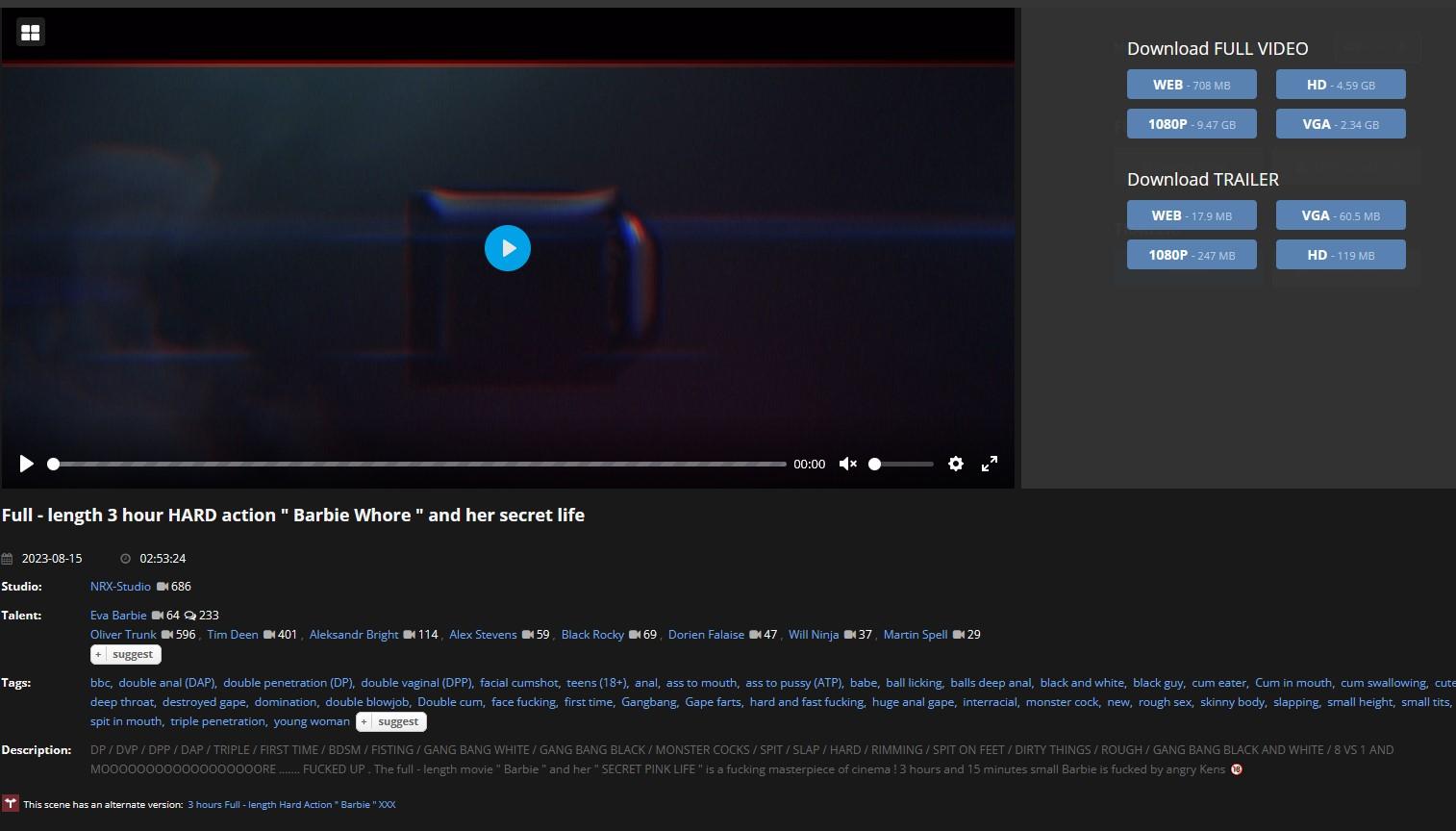Click the play icon in the control bar
This screenshot has height=831, width=1456.
pyautogui.click(x=27, y=464)
